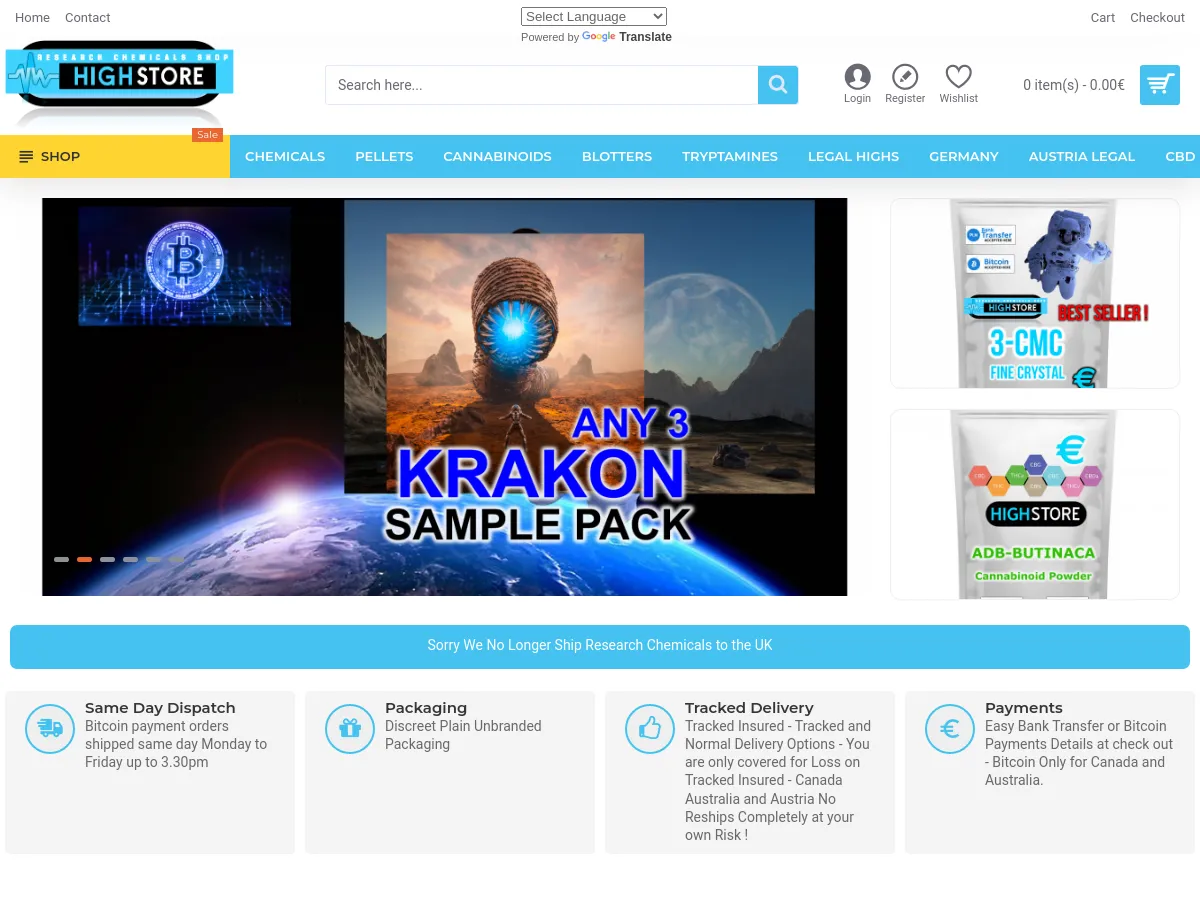This screenshot has width=1200, height=900.
Task: Click the Tracked Delivery thumbs-up icon
Action: pos(650,728)
